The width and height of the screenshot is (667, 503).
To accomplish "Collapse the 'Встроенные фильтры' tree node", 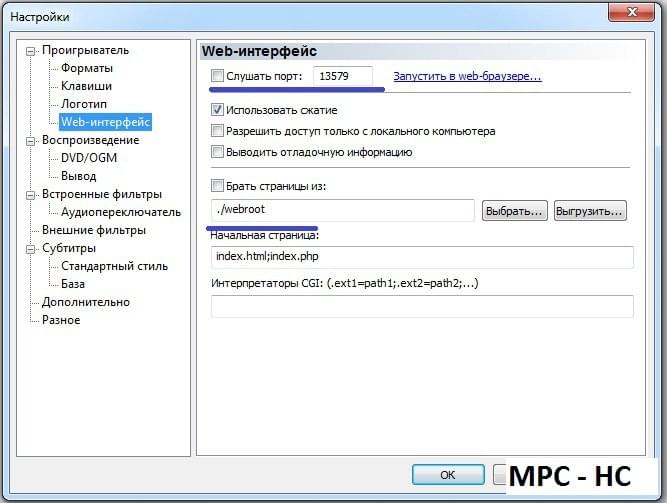I will (x=31, y=195).
